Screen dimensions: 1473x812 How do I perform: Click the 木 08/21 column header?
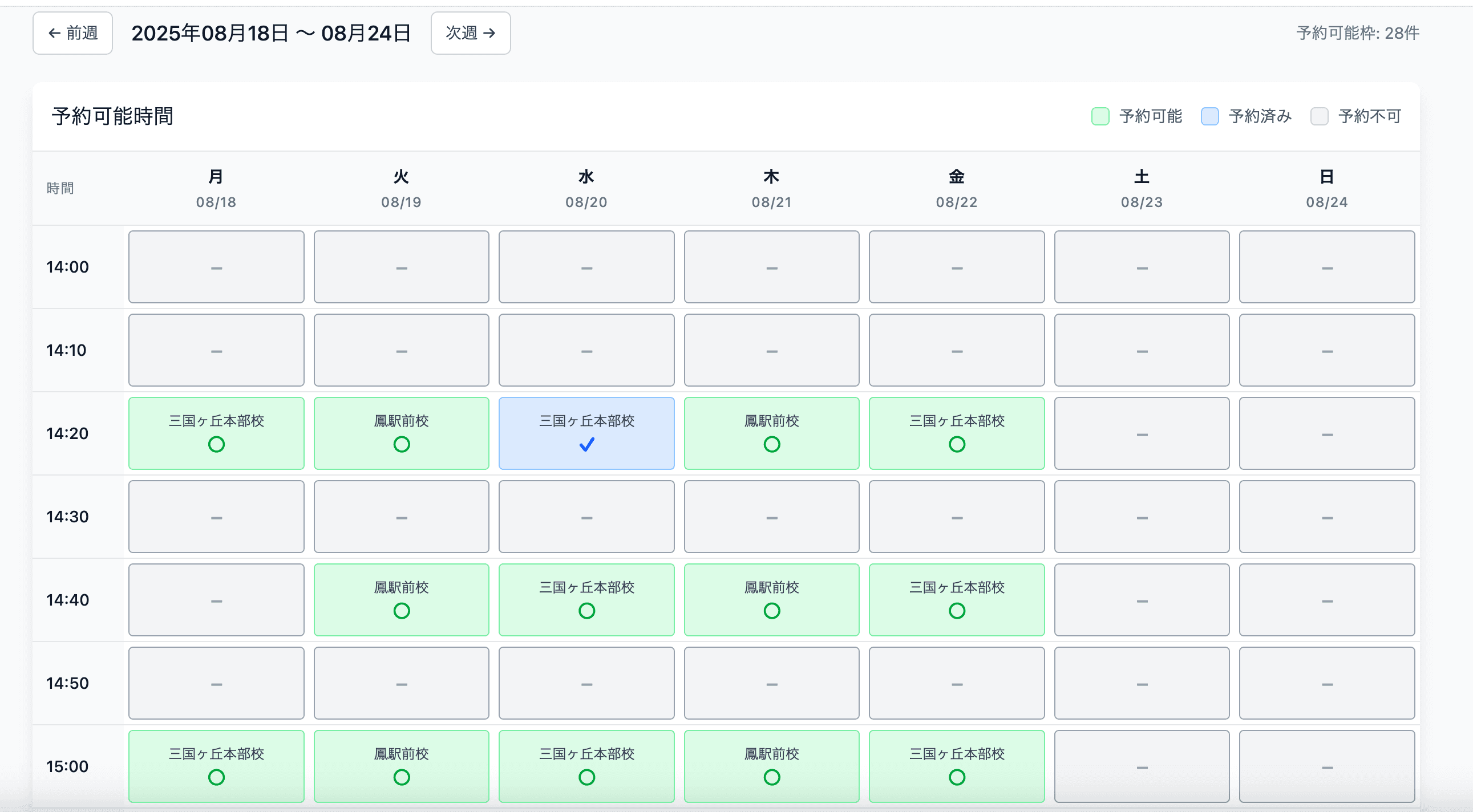tap(771, 189)
